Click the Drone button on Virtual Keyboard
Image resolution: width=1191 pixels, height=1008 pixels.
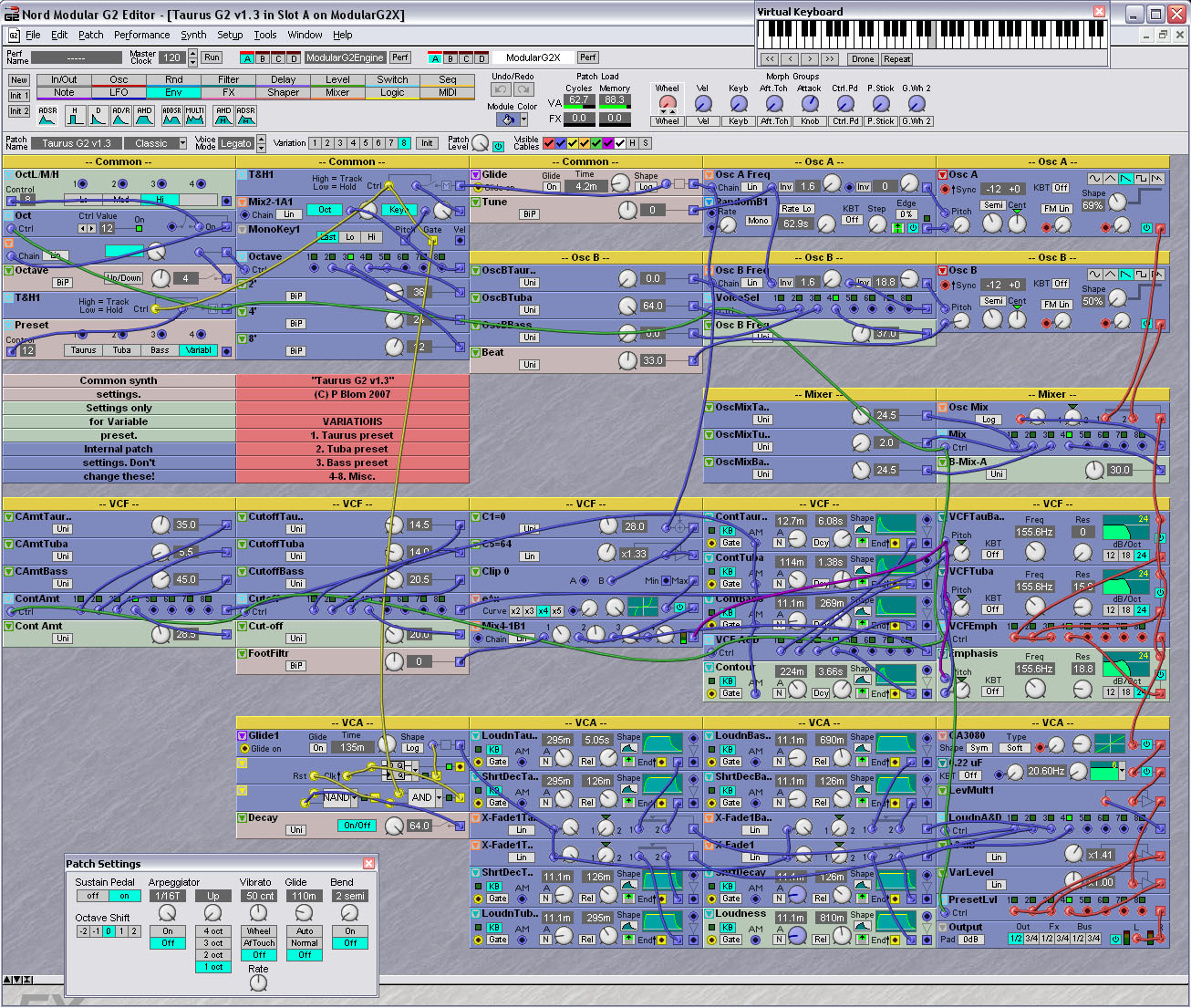point(862,59)
